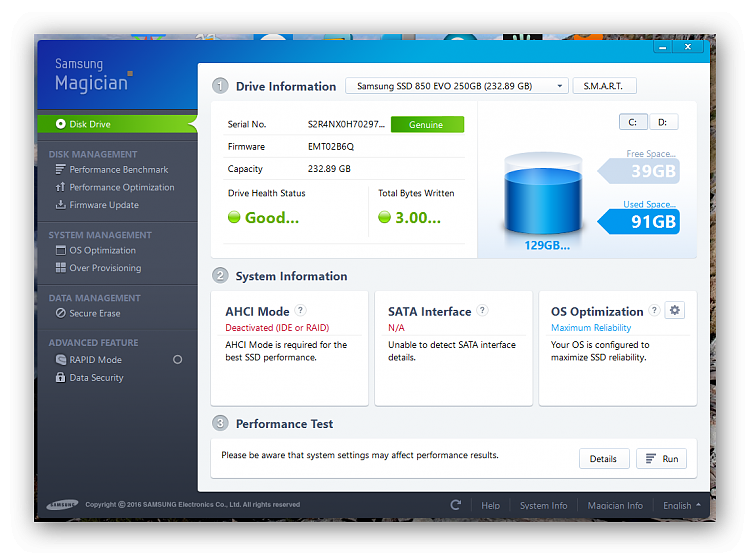Click the Firmware Update download icon
The height and width of the screenshot is (556, 750).
pyautogui.click(x=60, y=205)
